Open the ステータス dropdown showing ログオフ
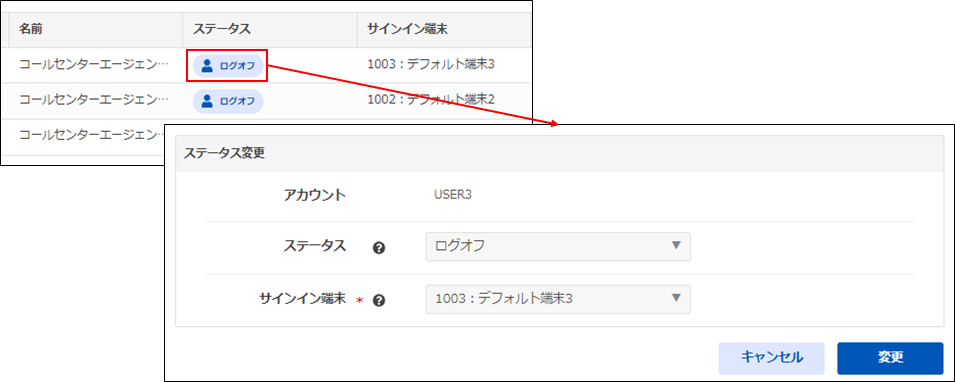 pos(558,246)
